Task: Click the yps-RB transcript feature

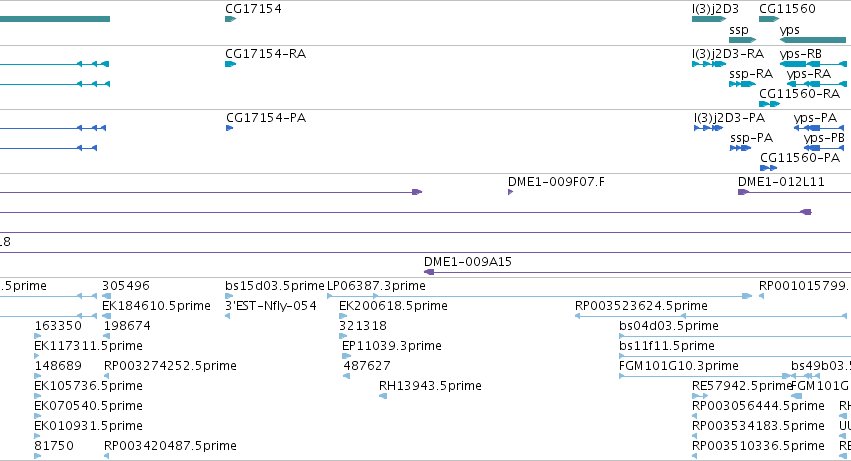Action: coord(813,64)
